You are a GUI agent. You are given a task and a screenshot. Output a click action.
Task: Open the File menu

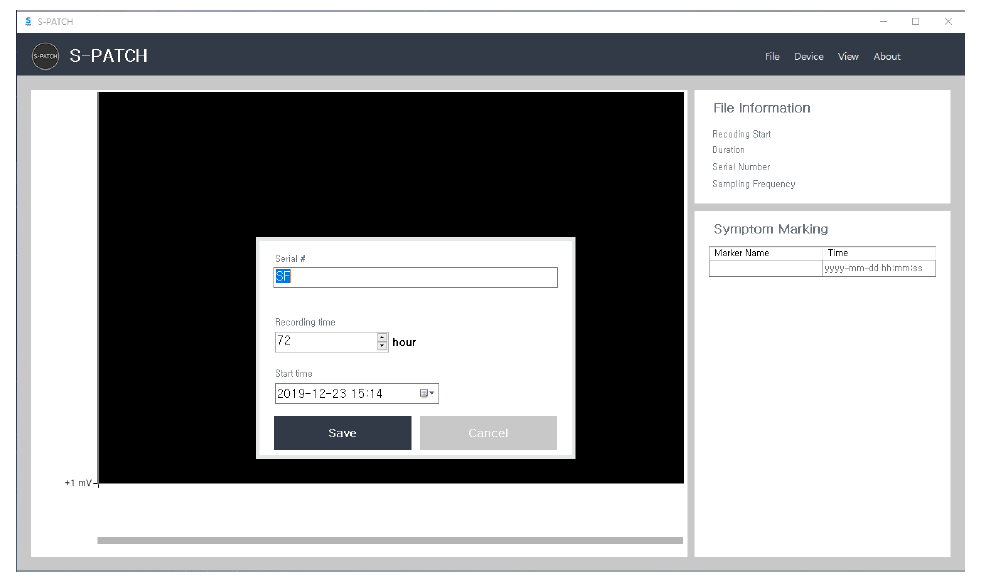coord(772,57)
